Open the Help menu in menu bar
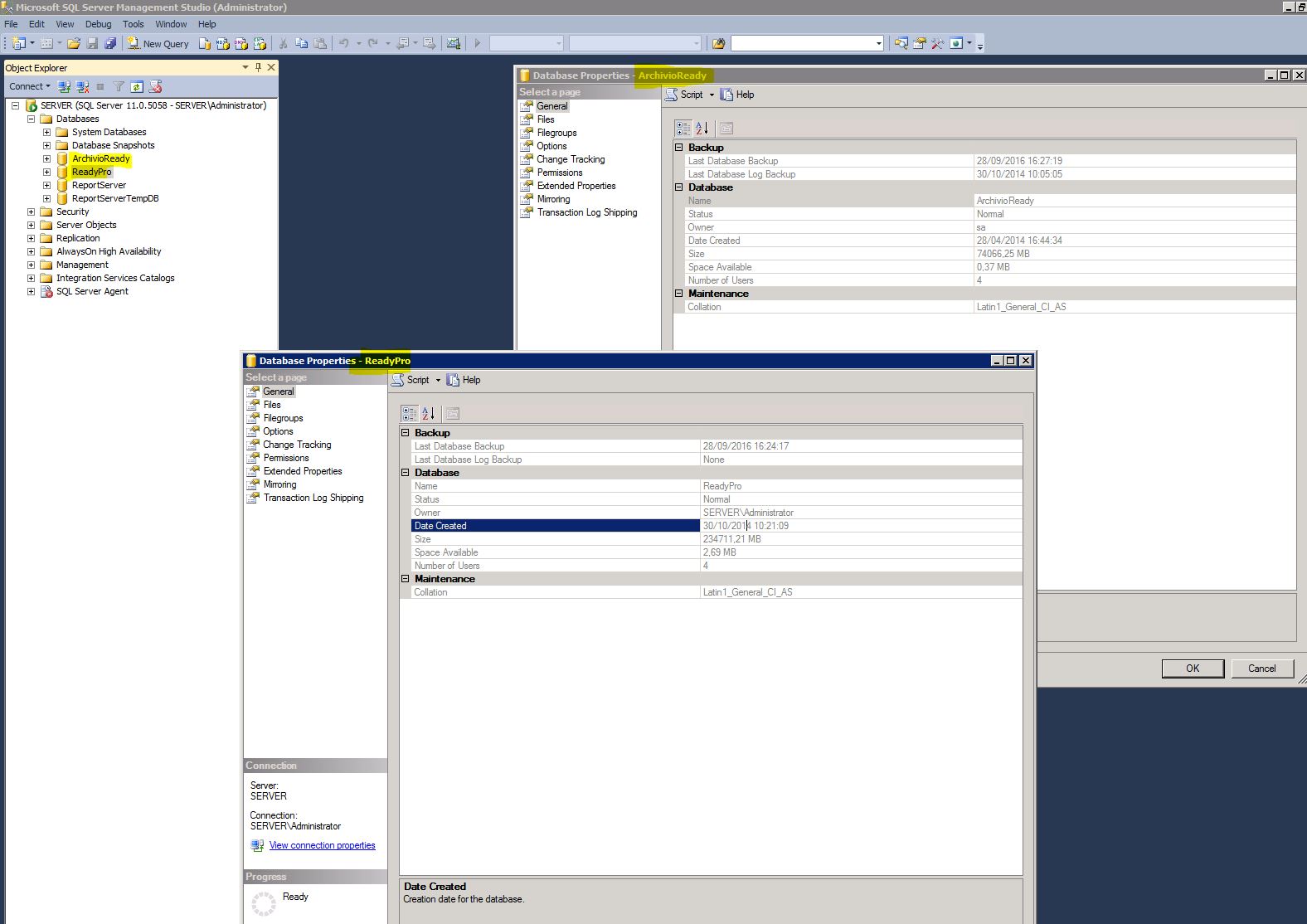Screen dimensions: 1307x924 tap(206, 24)
